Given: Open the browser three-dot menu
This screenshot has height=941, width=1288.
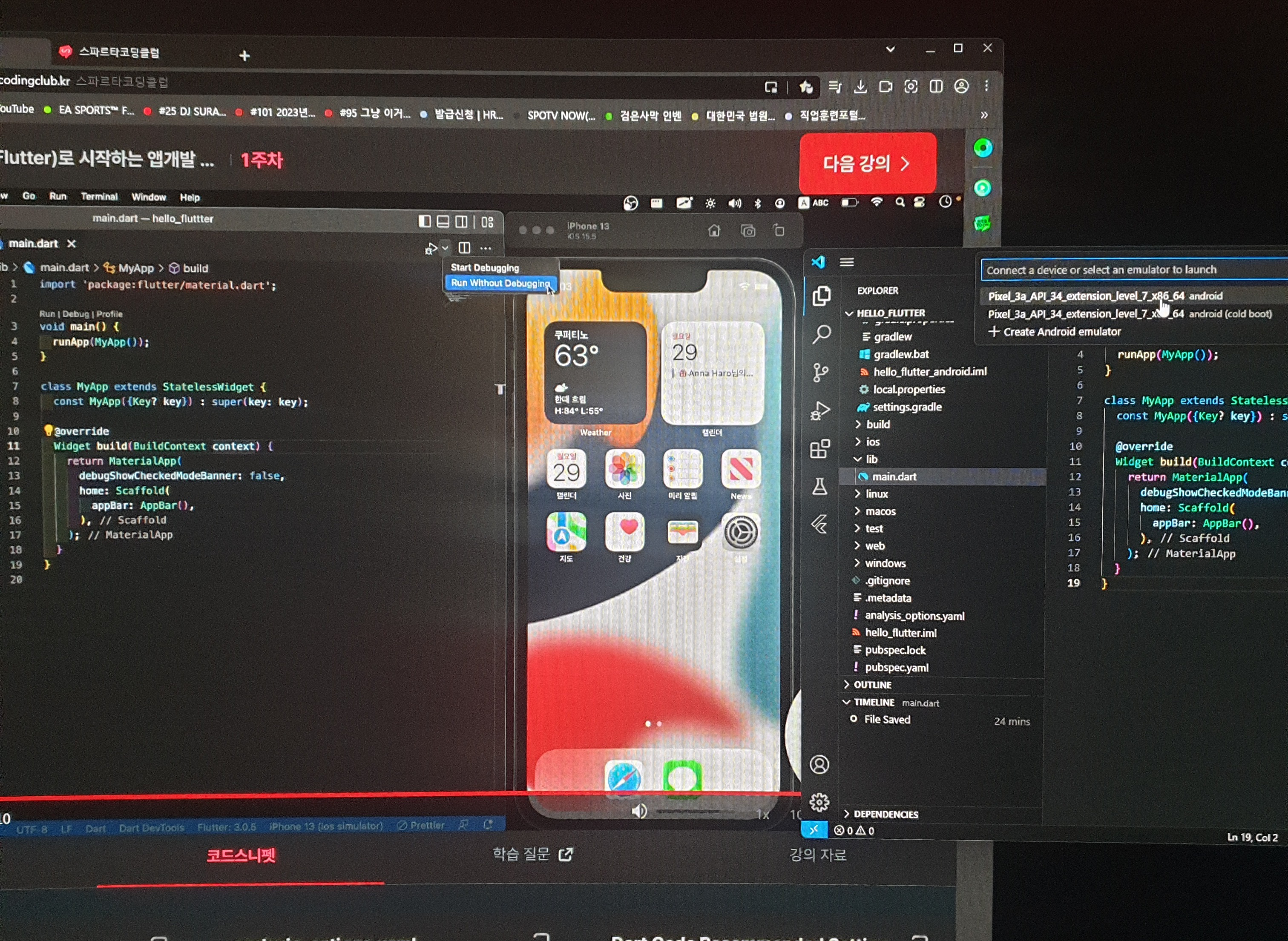Looking at the screenshot, I should coord(986,86).
